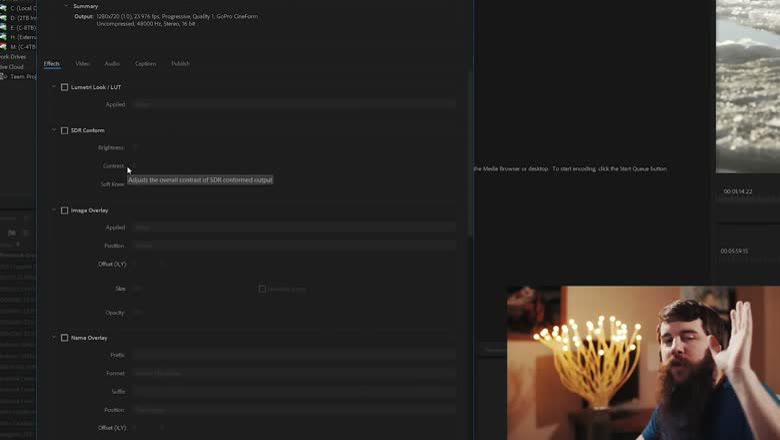Image resolution: width=780 pixels, height=440 pixels.
Task: Click the Image Overlay Offset X value
Action: [x=135, y=264]
